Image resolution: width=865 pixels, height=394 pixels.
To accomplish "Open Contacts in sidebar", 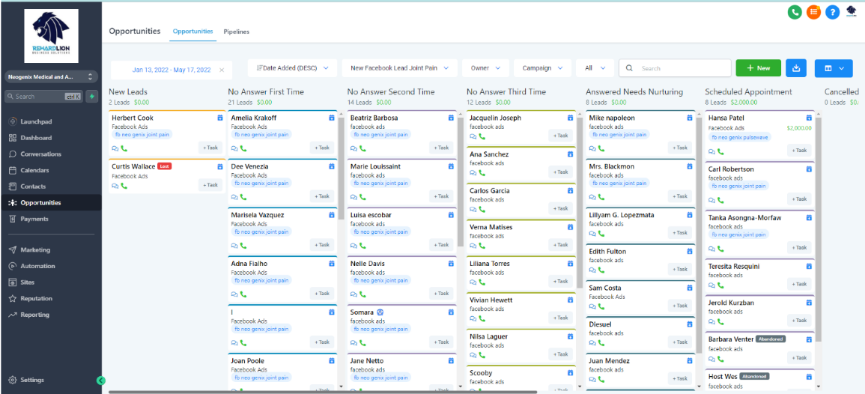I will tap(33, 187).
